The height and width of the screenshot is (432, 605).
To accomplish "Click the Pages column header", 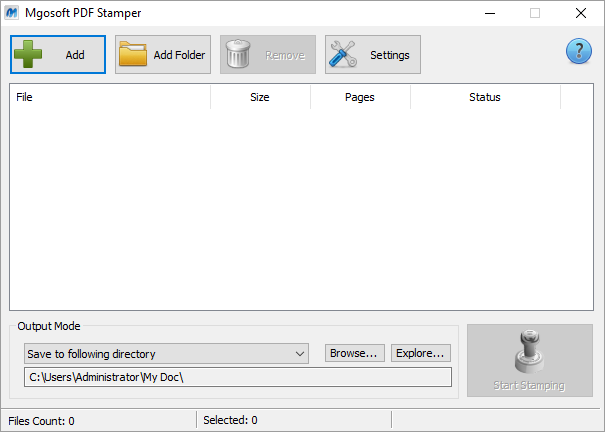I will tap(360, 97).
